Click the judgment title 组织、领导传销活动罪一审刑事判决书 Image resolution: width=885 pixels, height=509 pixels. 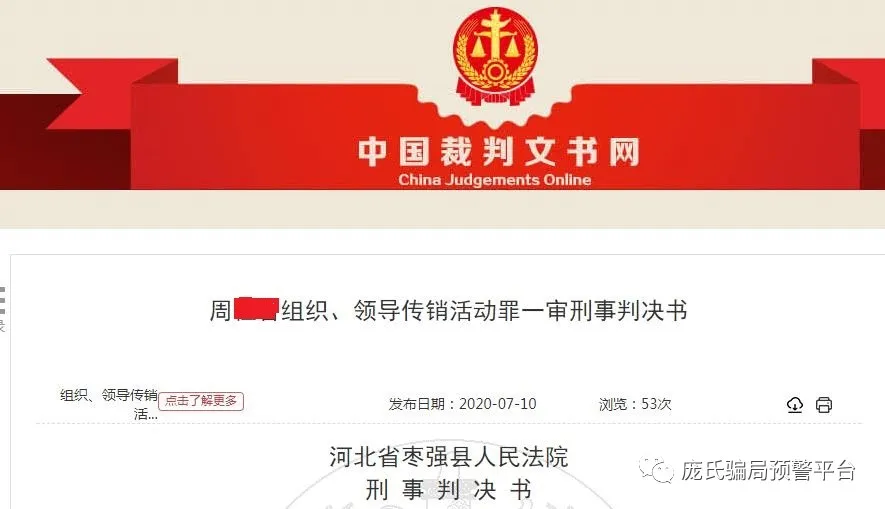(484, 310)
